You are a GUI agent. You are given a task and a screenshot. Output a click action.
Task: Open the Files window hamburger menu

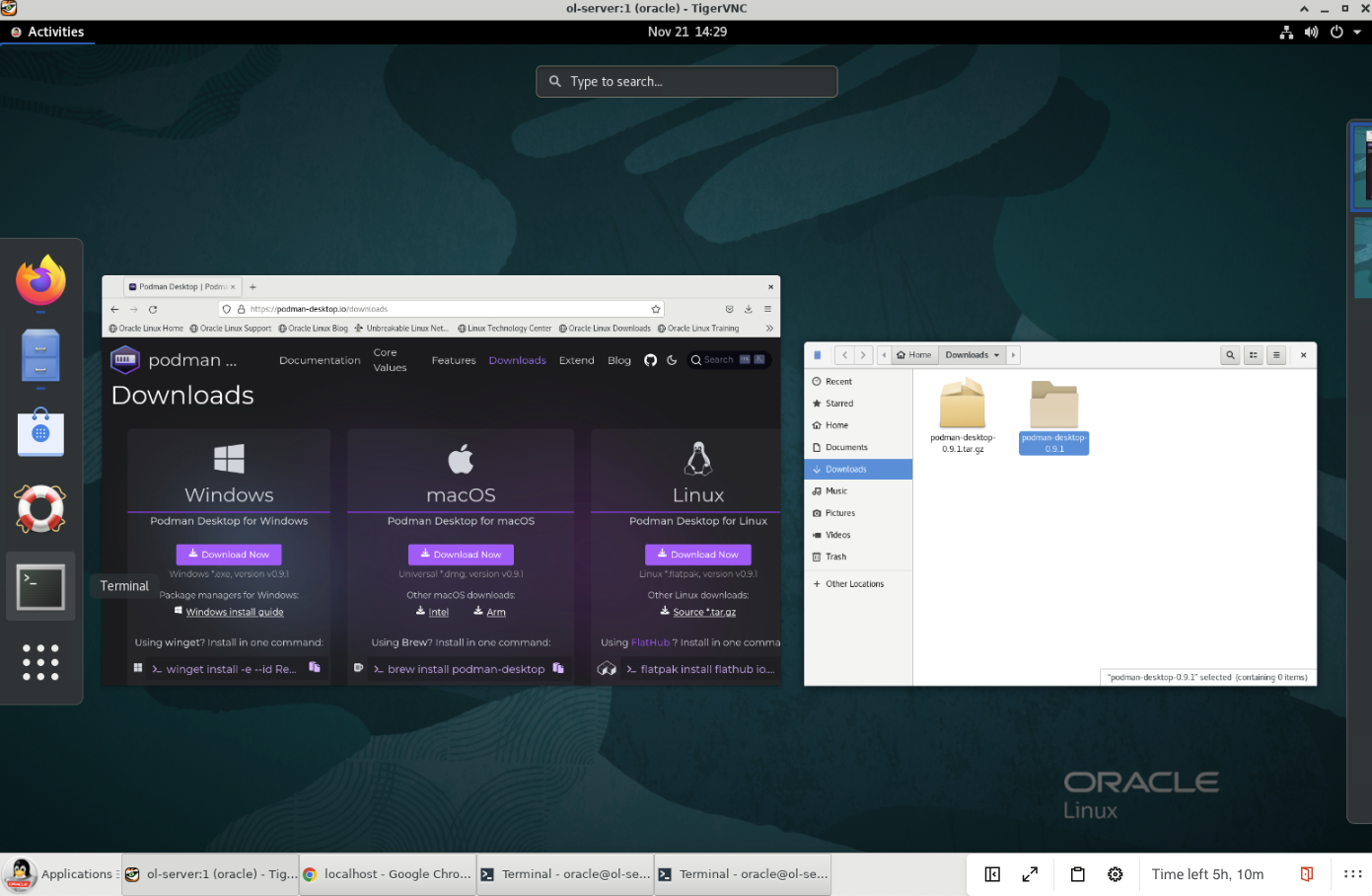click(1276, 355)
